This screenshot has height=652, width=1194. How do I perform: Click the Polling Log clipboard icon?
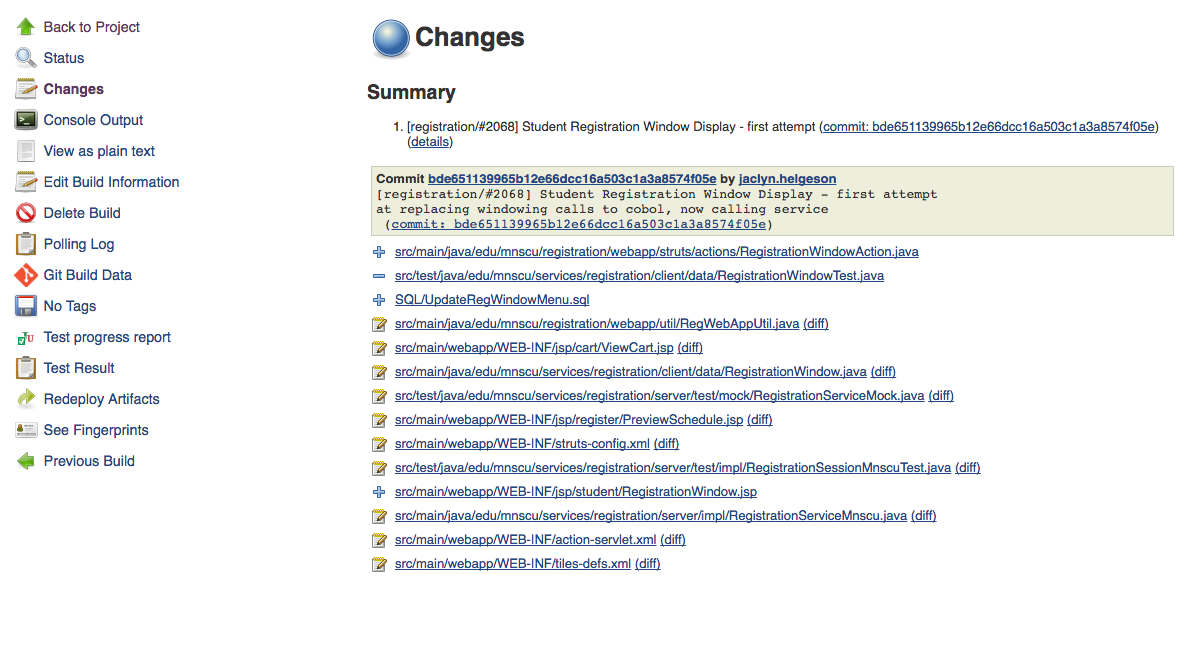click(26, 244)
